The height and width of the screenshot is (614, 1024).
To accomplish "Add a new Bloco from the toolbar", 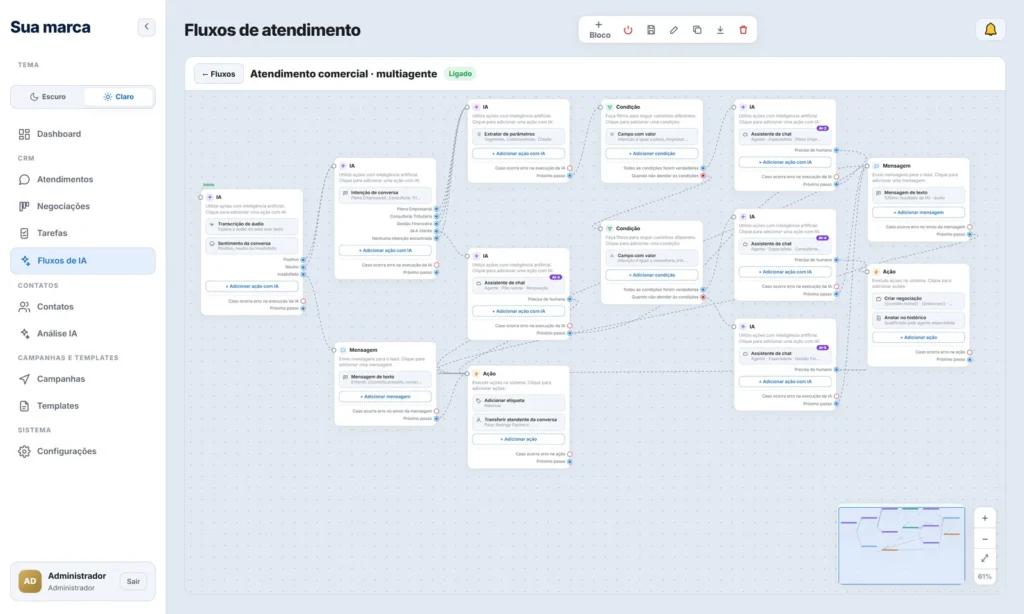I will point(600,29).
